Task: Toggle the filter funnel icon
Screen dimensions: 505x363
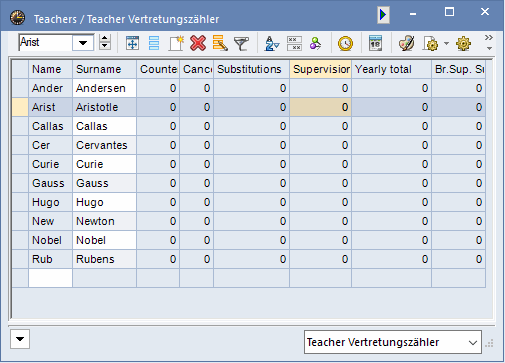Action: pos(241,44)
